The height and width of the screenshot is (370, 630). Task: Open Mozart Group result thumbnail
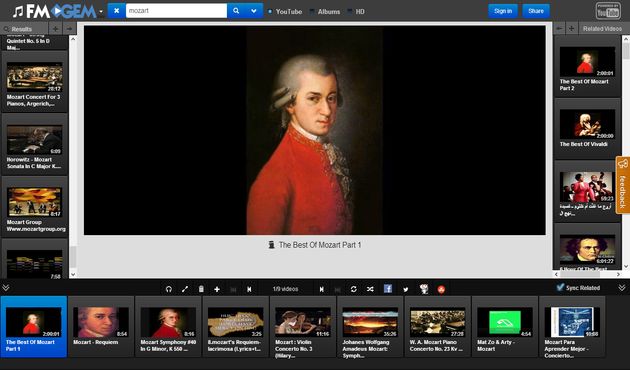click(x=35, y=202)
